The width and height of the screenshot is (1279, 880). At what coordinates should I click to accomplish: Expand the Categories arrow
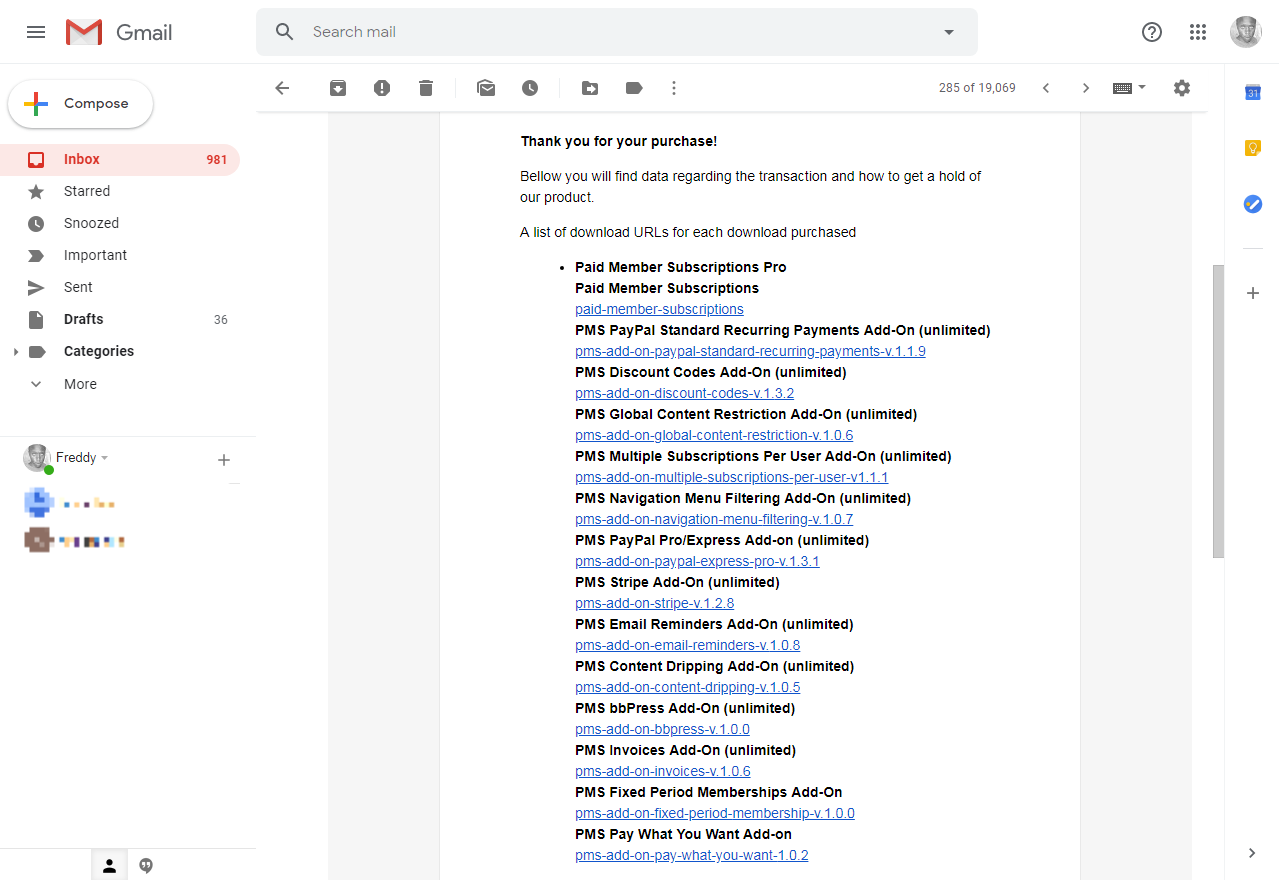[x=14, y=352]
